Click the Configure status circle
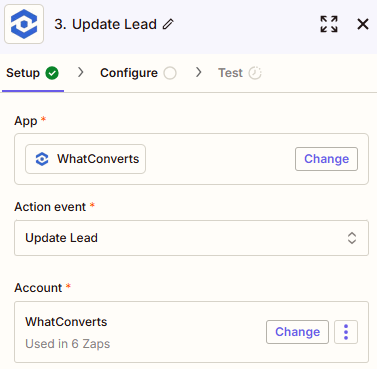This screenshot has width=377, height=369. (170, 73)
